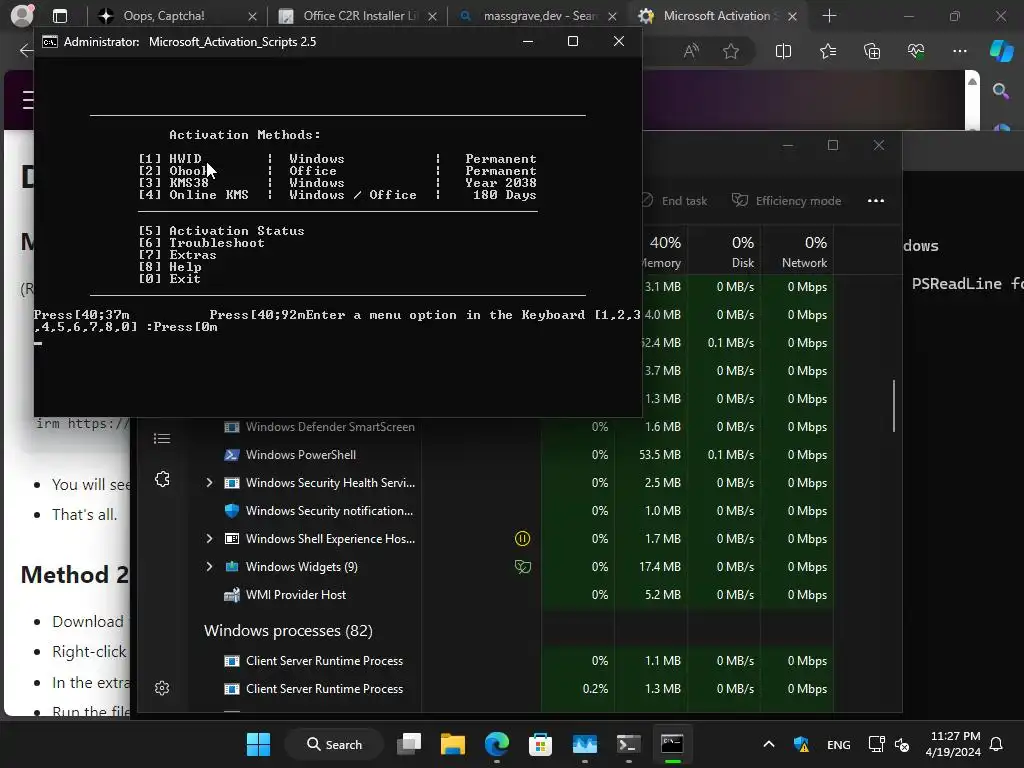Viewport: 1024px width, 768px height.
Task: Click End task in Task Manager
Action: tap(675, 200)
